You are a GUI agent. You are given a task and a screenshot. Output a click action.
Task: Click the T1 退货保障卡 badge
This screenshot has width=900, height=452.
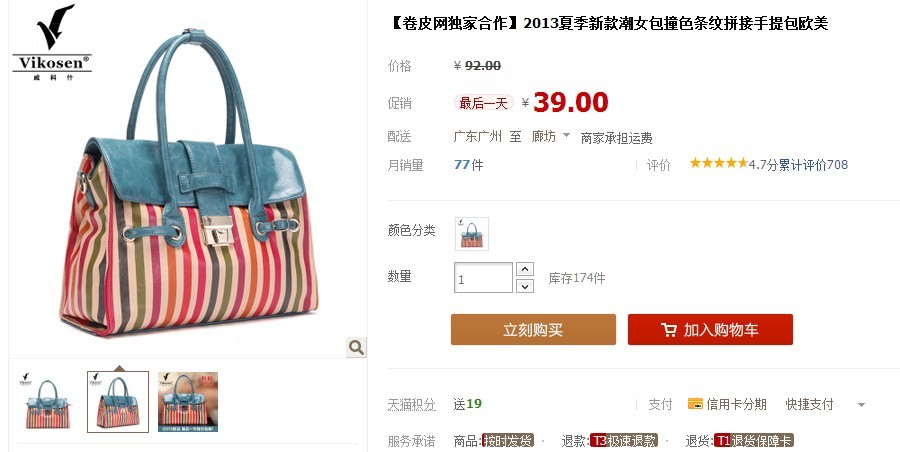click(x=754, y=441)
